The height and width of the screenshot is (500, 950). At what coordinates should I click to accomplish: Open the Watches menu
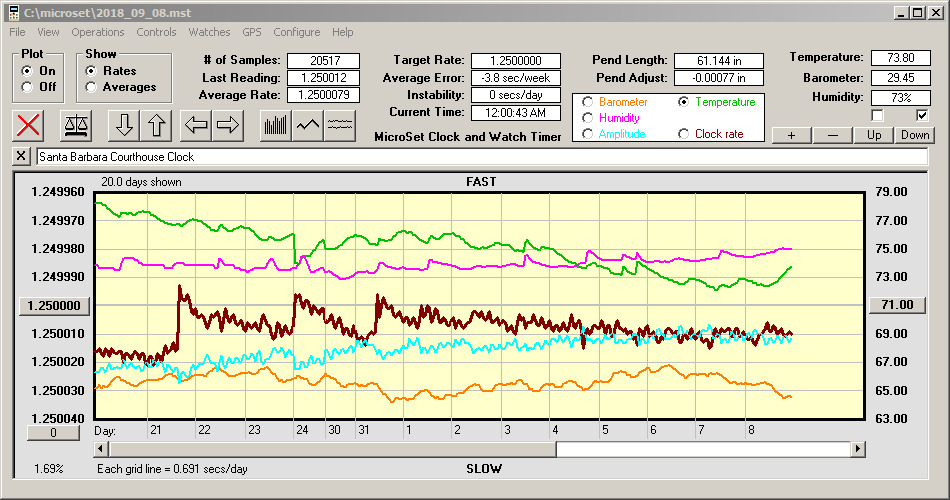(x=209, y=32)
